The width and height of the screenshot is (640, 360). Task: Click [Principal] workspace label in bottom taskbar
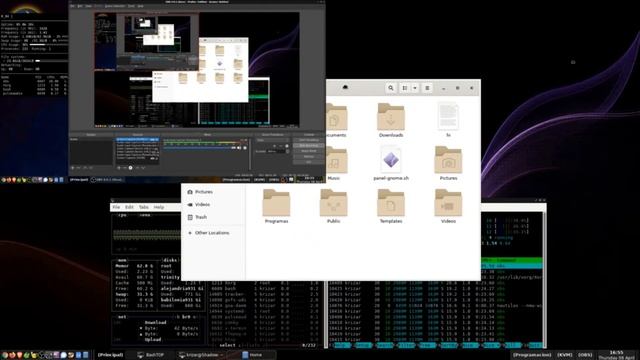(x=110, y=355)
